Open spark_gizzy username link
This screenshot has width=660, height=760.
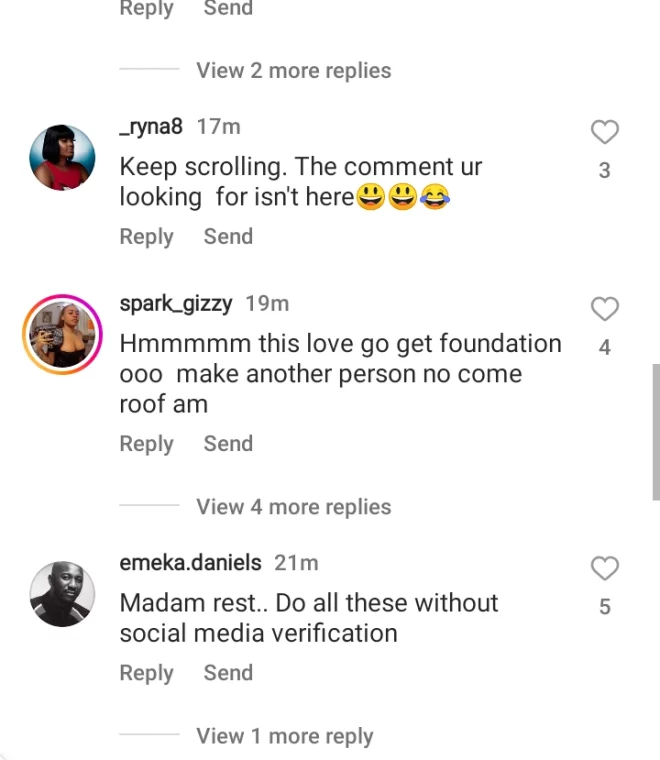tap(177, 304)
